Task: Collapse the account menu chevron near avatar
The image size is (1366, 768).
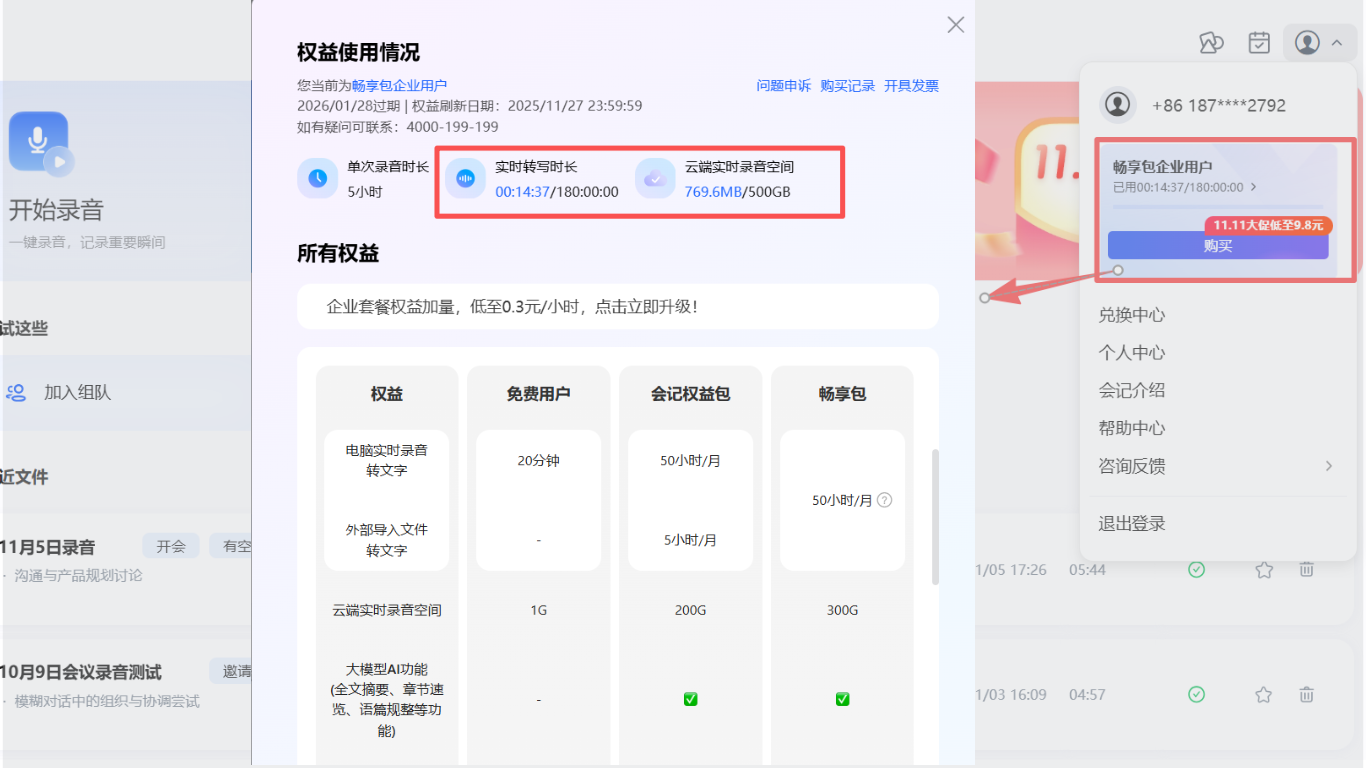Action: pos(1336,42)
